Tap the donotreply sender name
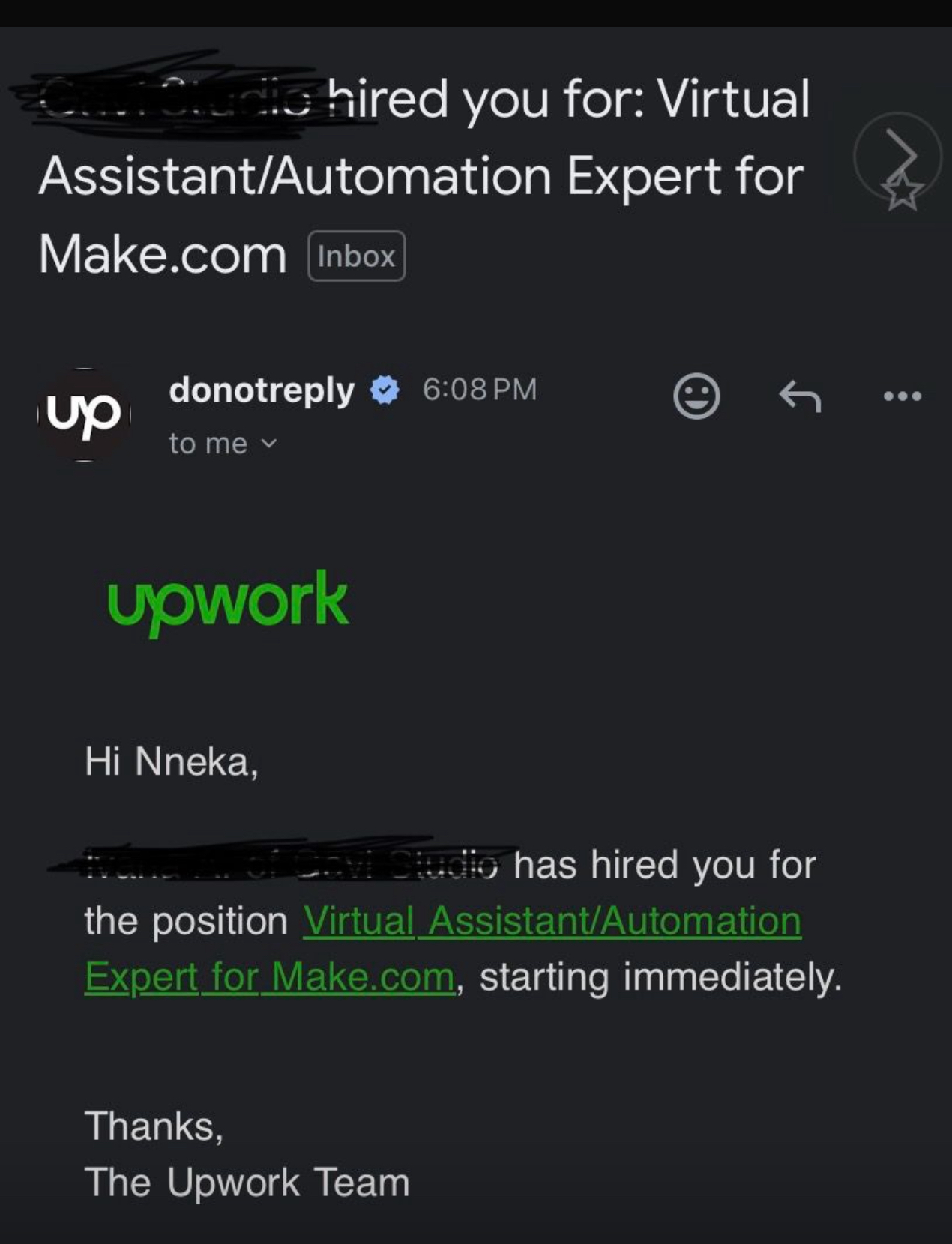The height and width of the screenshot is (1244, 952). (x=262, y=390)
